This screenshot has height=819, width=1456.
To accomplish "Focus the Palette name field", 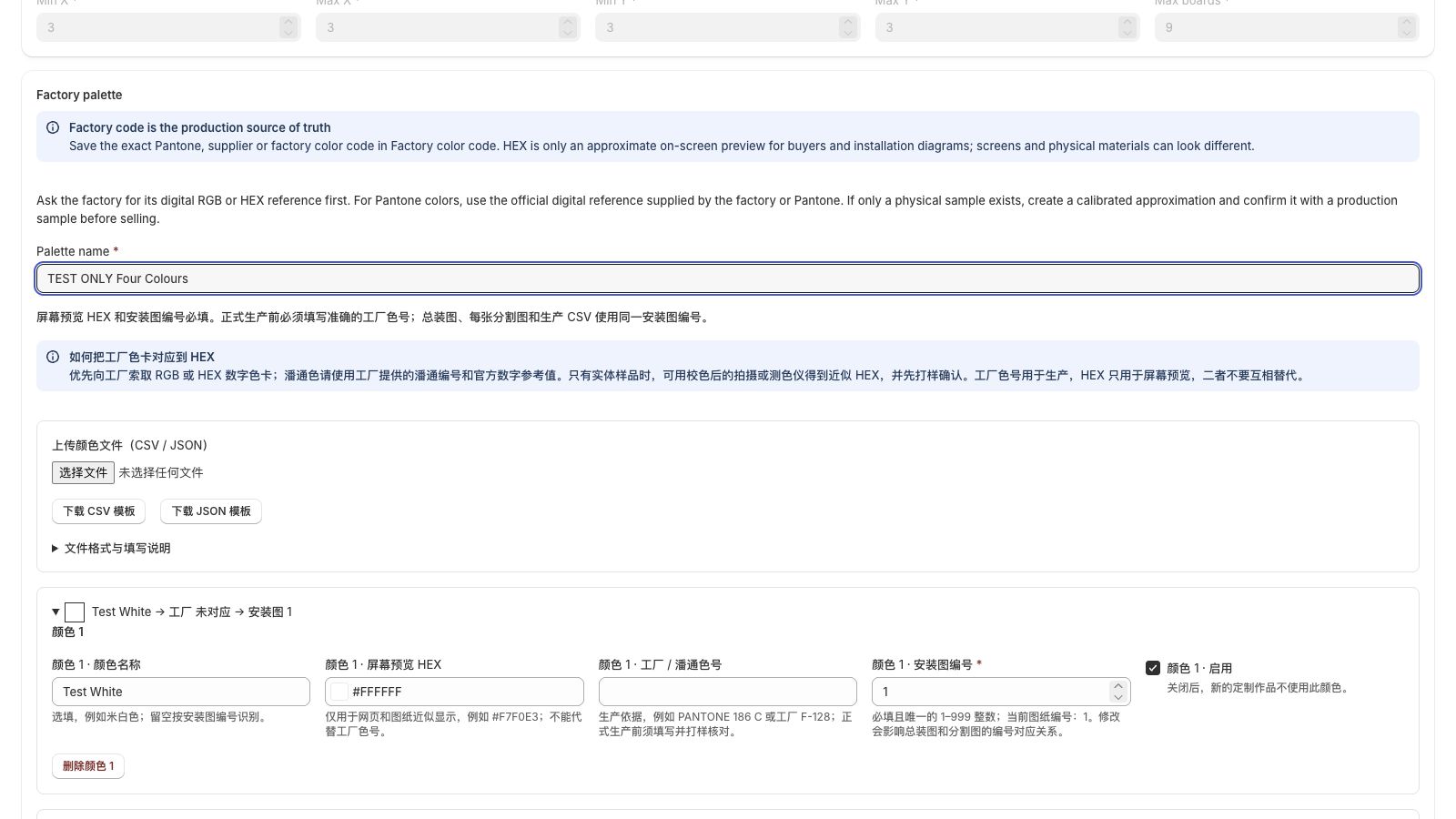I will point(728,278).
